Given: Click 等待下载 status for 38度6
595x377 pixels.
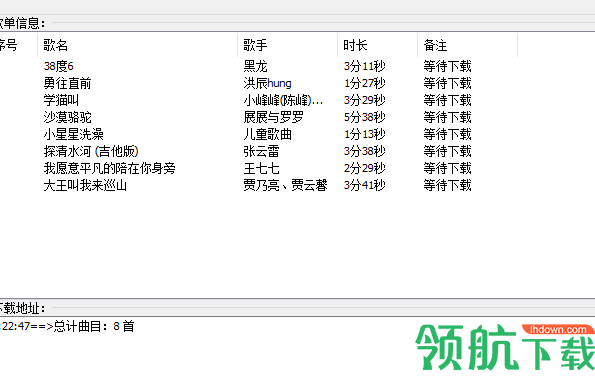Looking at the screenshot, I should tap(447, 66).
